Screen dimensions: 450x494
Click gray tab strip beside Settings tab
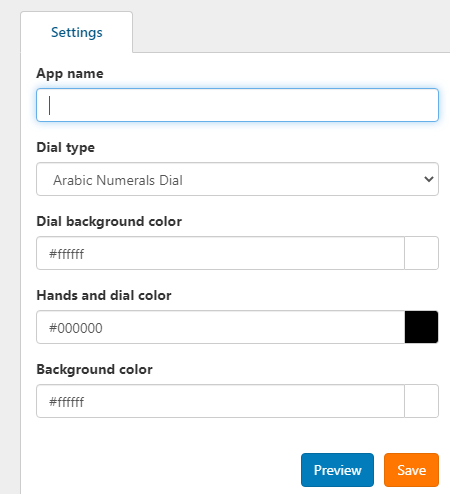(290, 26)
